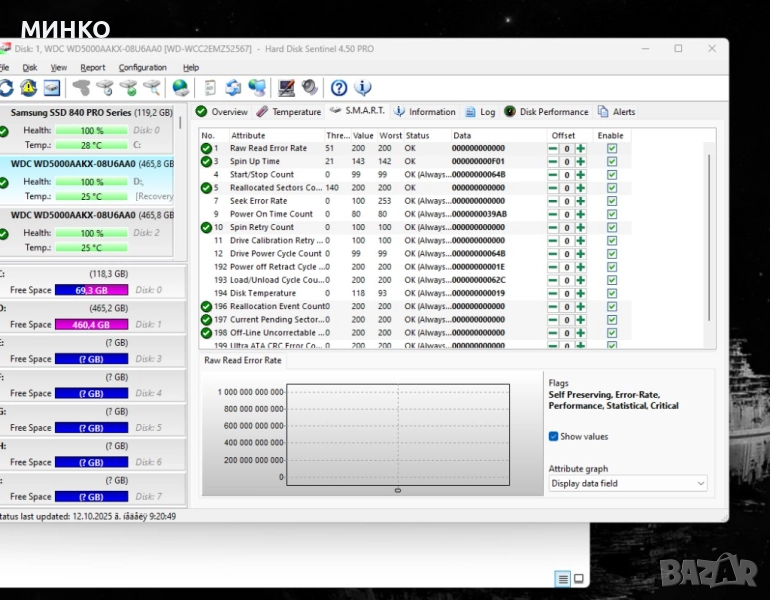Viewport: 770px width, 600px height.
Task: Click the two-monitors toolbar icon
Action: pyautogui.click(x=257, y=88)
